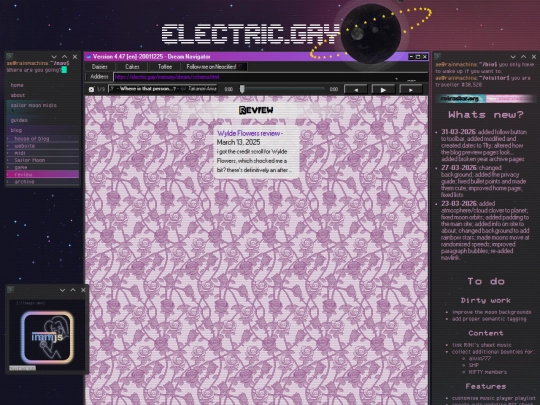This screenshot has height=405, width=540.
Task: Click the 'March 13, 2025' post date
Action: point(238,142)
